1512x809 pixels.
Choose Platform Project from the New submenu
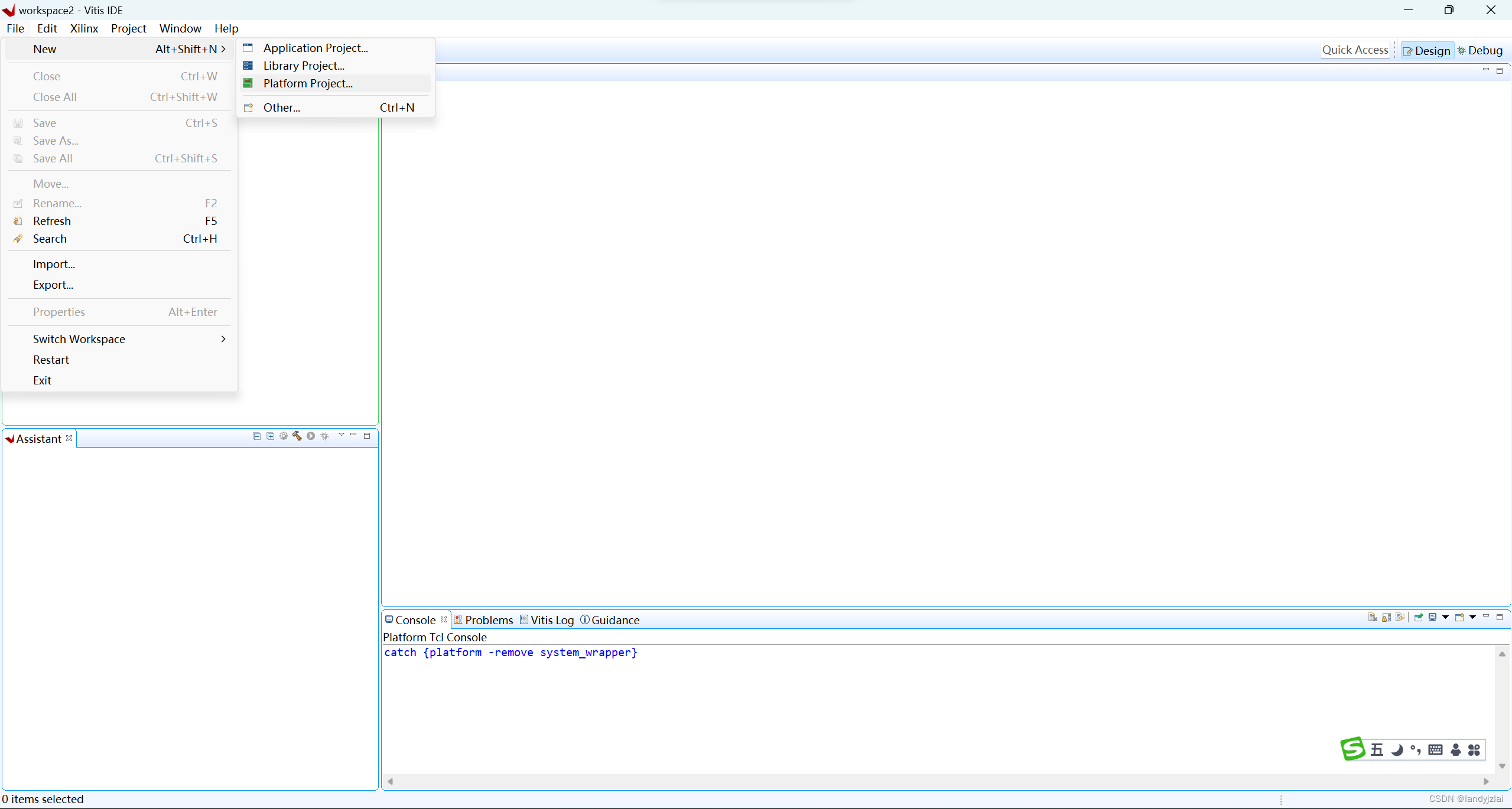click(308, 83)
